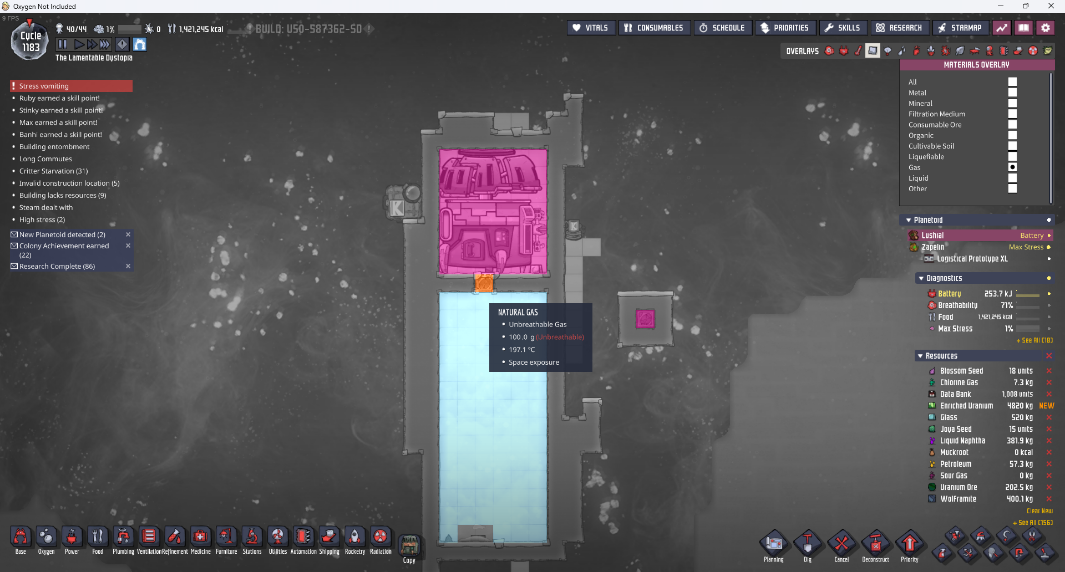Open the Ventilation build category
Screen dimensions: 1065x572
[149, 539]
